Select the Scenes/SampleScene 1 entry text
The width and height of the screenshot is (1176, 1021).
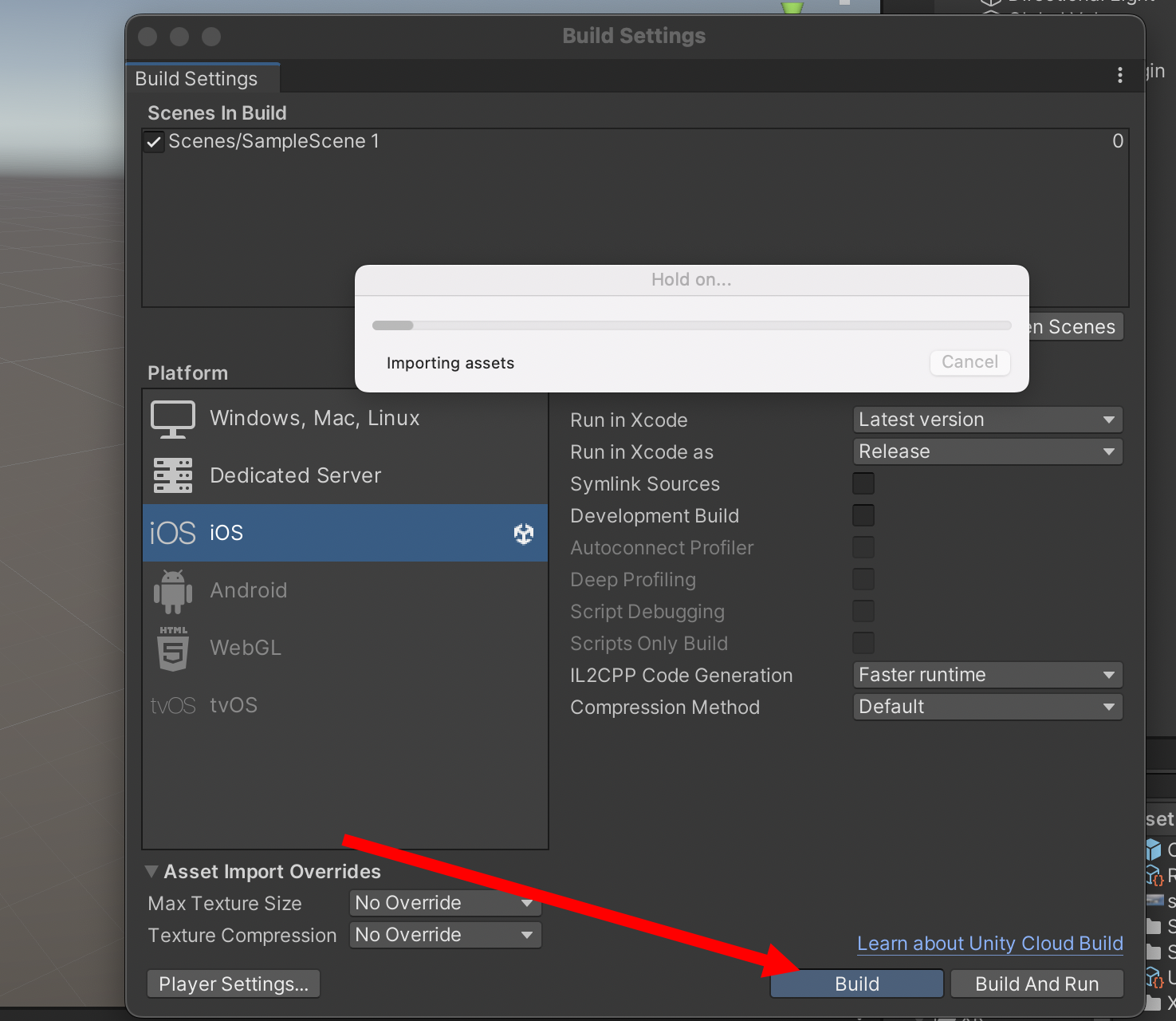273,141
